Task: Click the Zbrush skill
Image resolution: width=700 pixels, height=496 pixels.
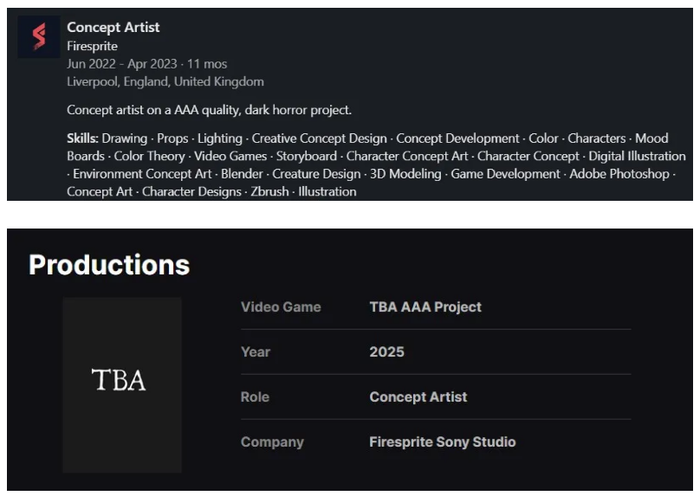Action: (269, 192)
